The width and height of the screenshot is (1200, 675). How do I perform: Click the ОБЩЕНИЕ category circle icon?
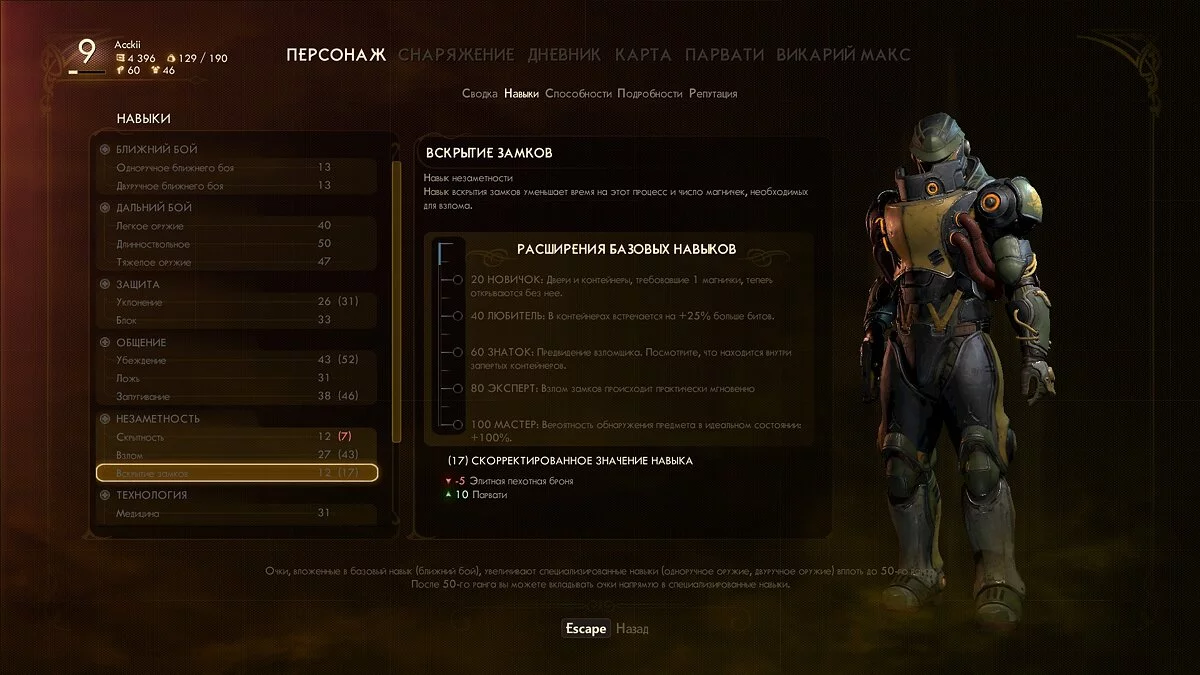[x=105, y=342]
